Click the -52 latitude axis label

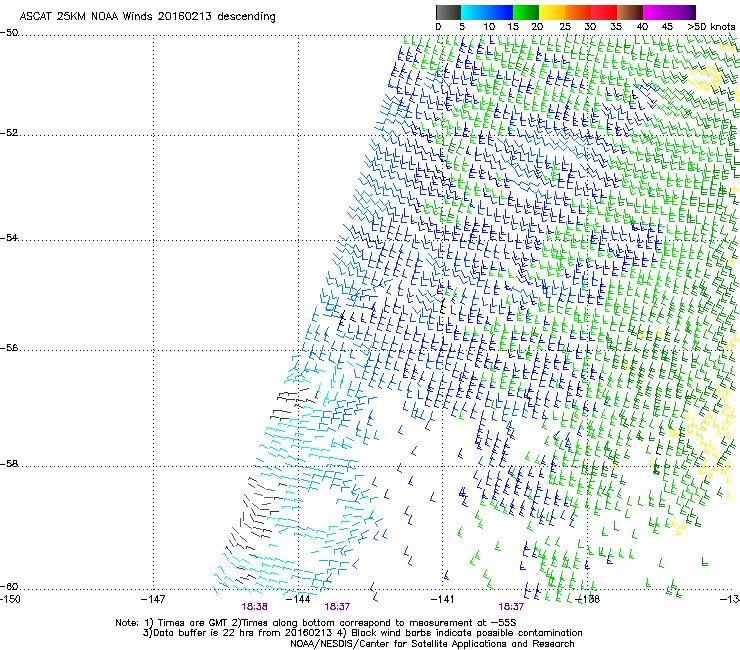point(9,133)
